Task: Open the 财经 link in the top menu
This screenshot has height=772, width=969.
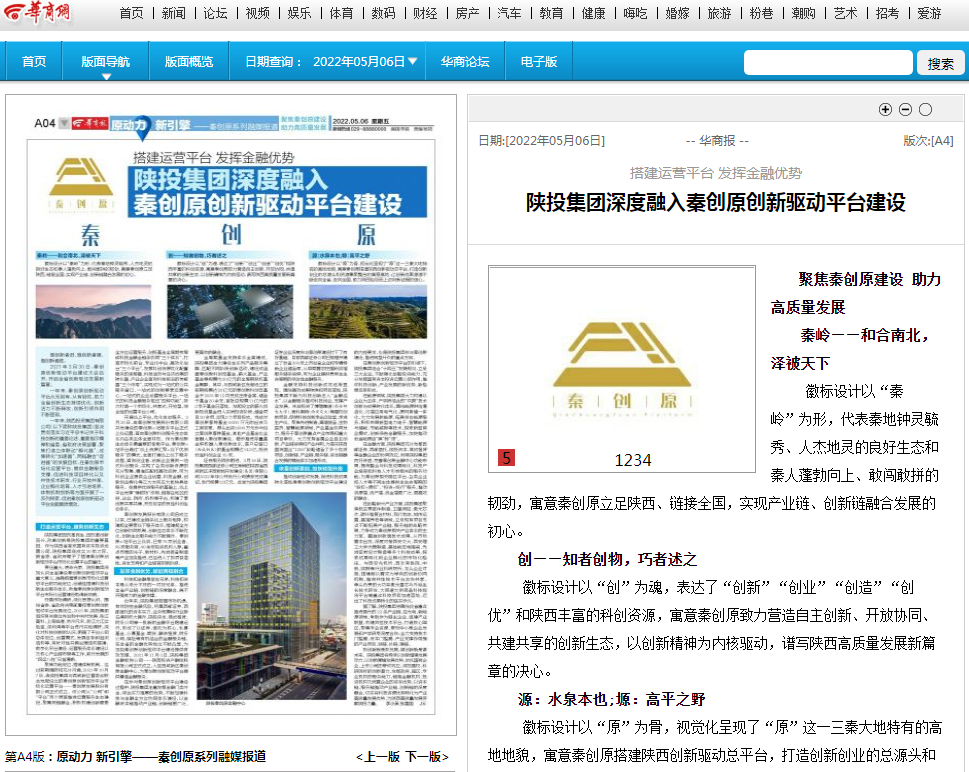Action: (425, 13)
